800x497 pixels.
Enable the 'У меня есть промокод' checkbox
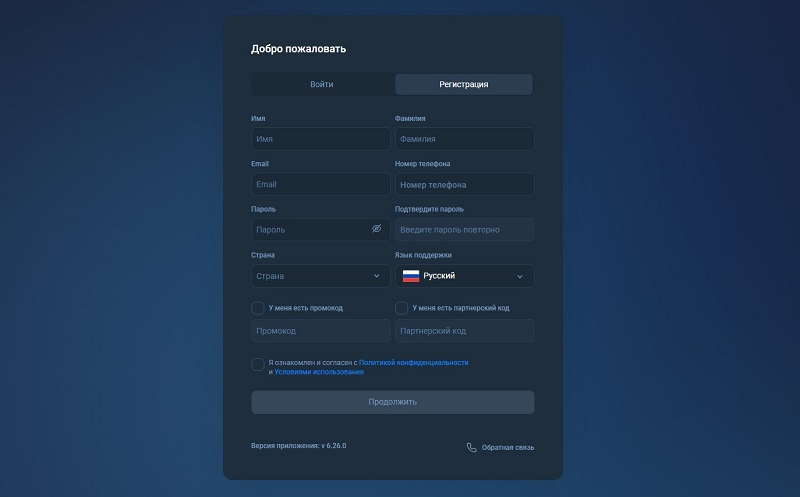[x=258, y=308]
